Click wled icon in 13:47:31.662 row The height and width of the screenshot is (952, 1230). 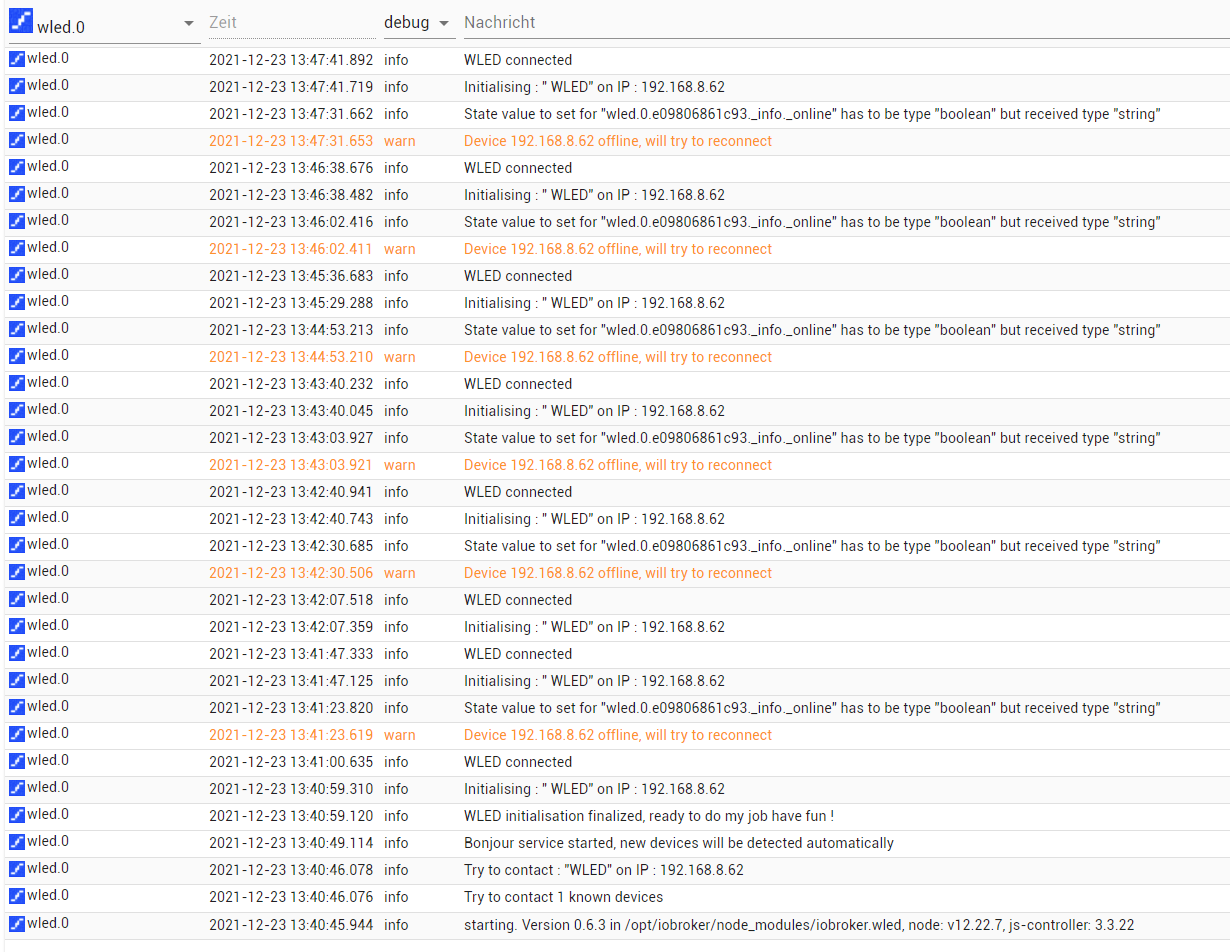(x=17, y=113)
